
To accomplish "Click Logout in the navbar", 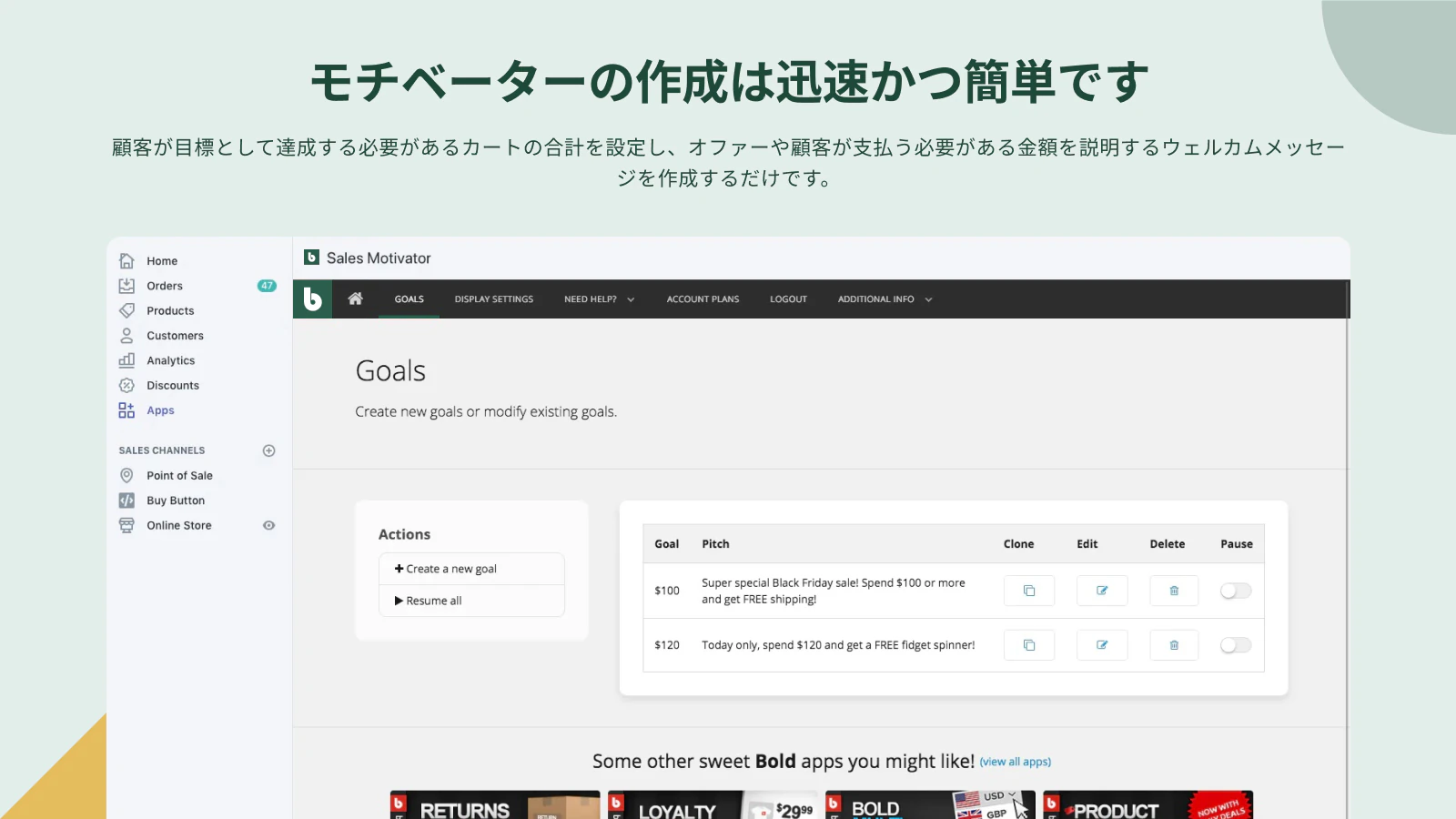I will [788, 299].
